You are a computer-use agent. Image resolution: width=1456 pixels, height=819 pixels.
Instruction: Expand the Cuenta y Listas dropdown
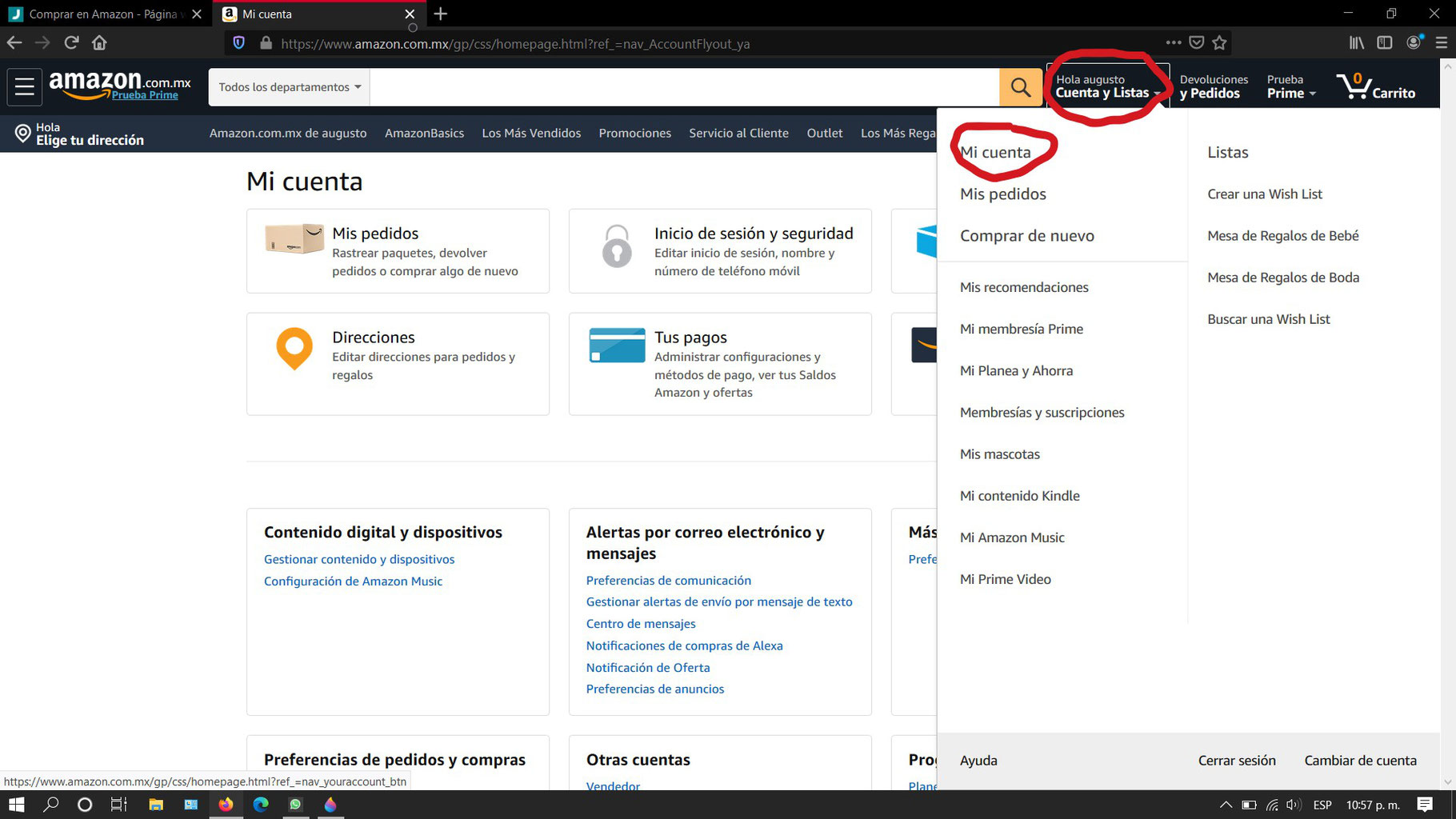[x=1107, y=86]
